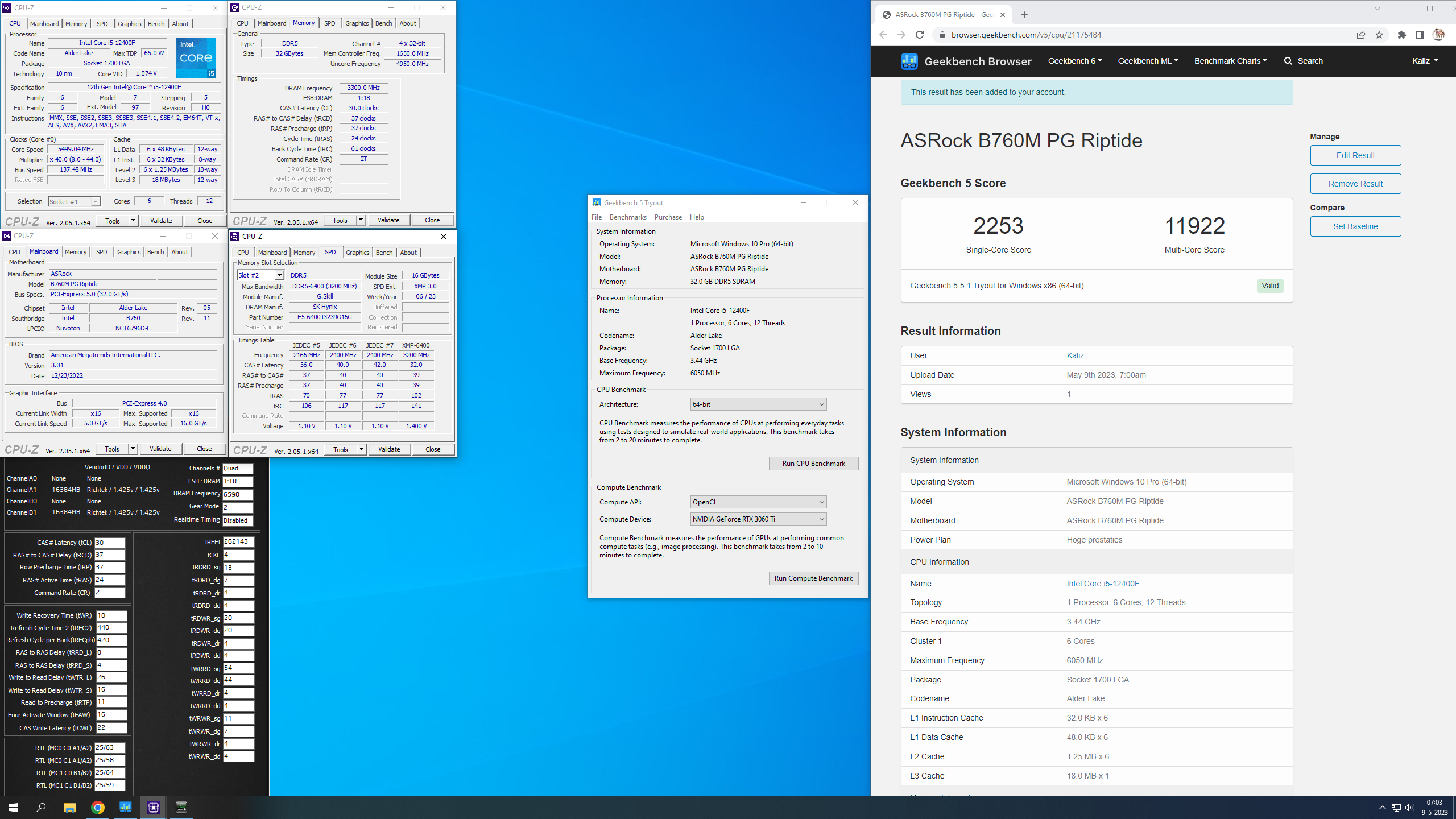The width and height of the screenshot is (1456, 819).
Task: Reload the Chrome page with refresh icon
Action: (x=920, y=35)
